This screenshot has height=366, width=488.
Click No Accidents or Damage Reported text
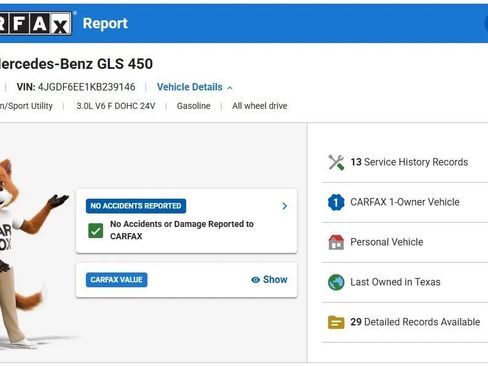coord(182,230)
